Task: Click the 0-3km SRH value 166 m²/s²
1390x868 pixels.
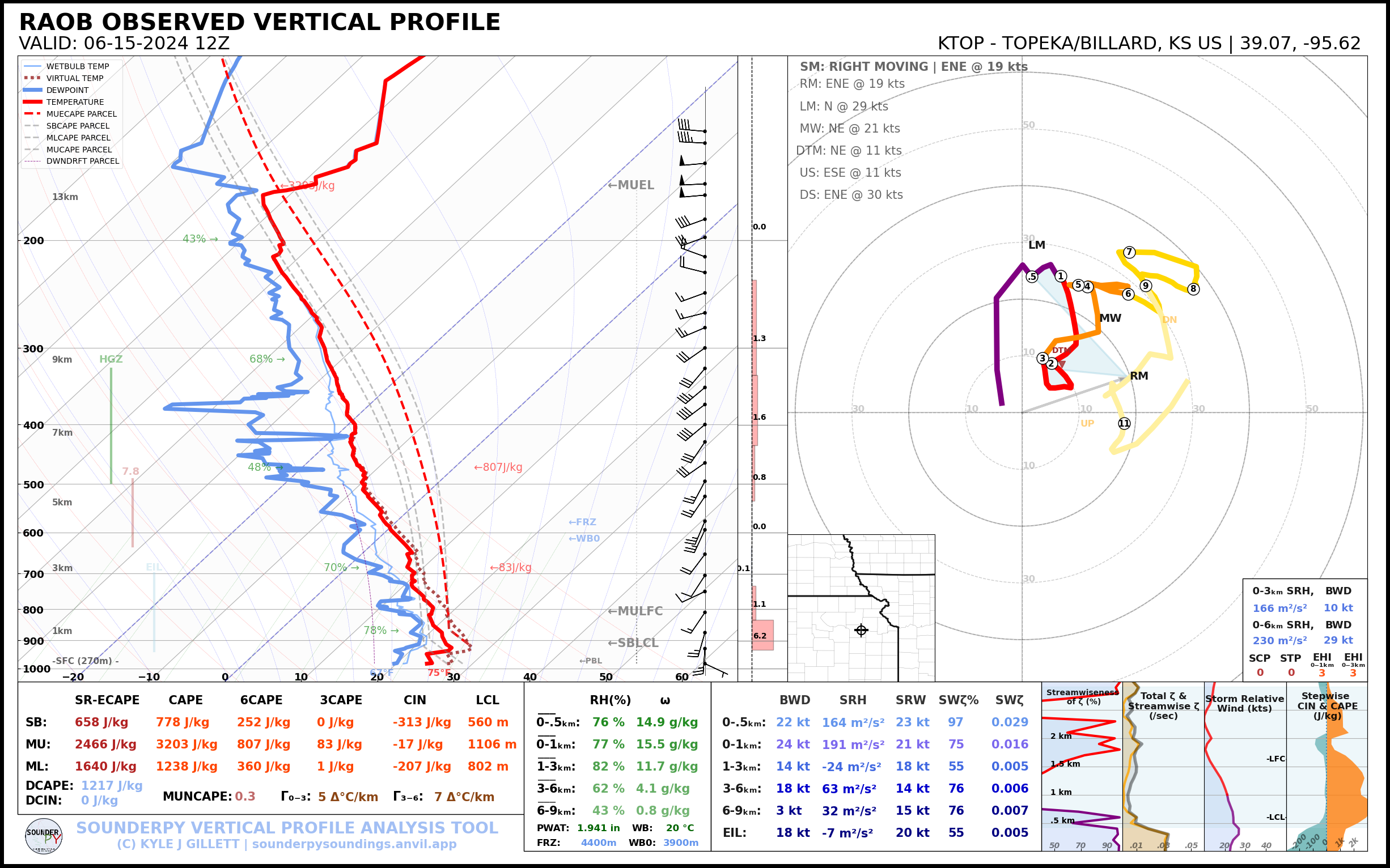Action: [1279, 608]
